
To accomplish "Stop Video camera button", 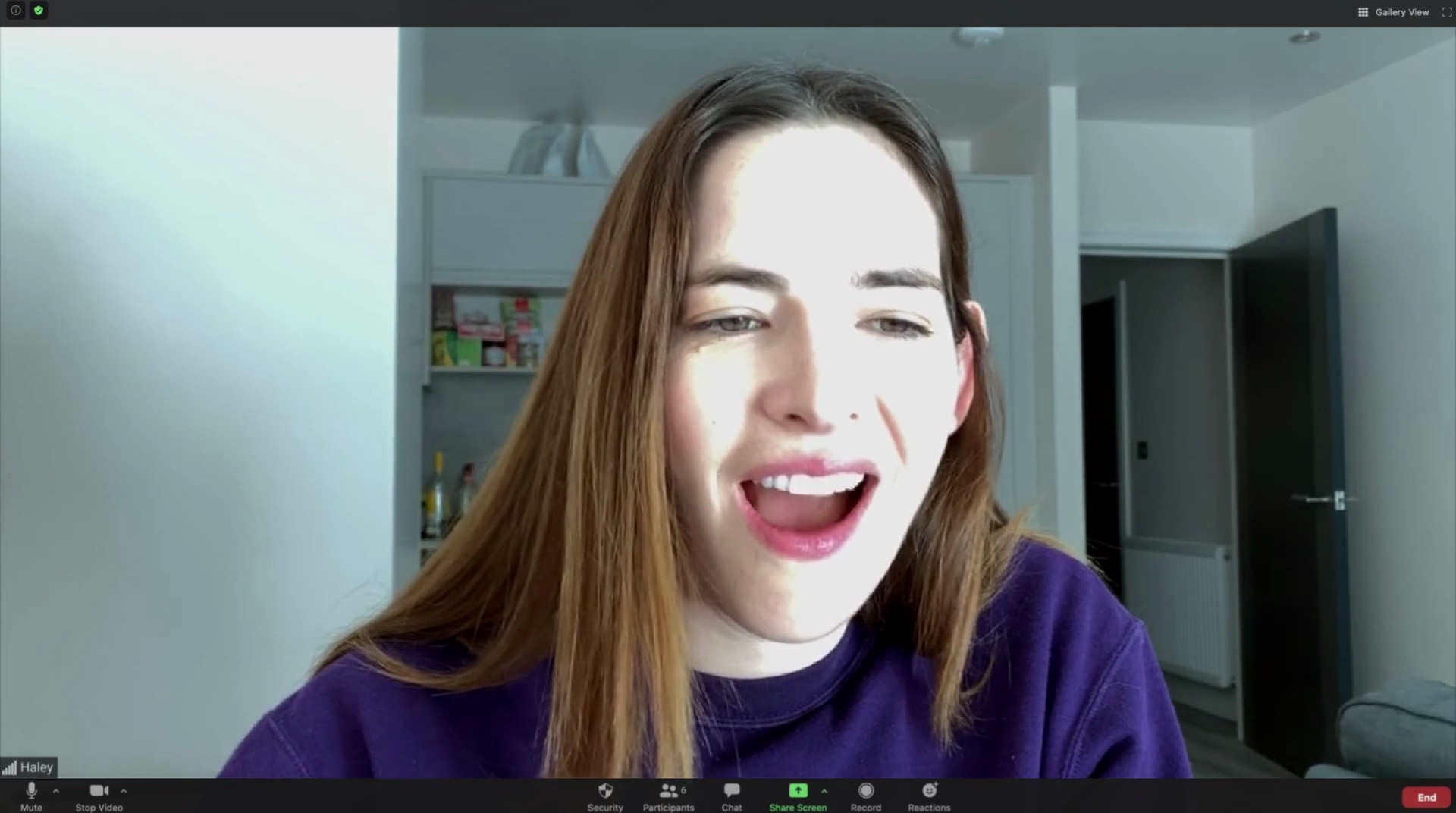I will tap(99, 796).
